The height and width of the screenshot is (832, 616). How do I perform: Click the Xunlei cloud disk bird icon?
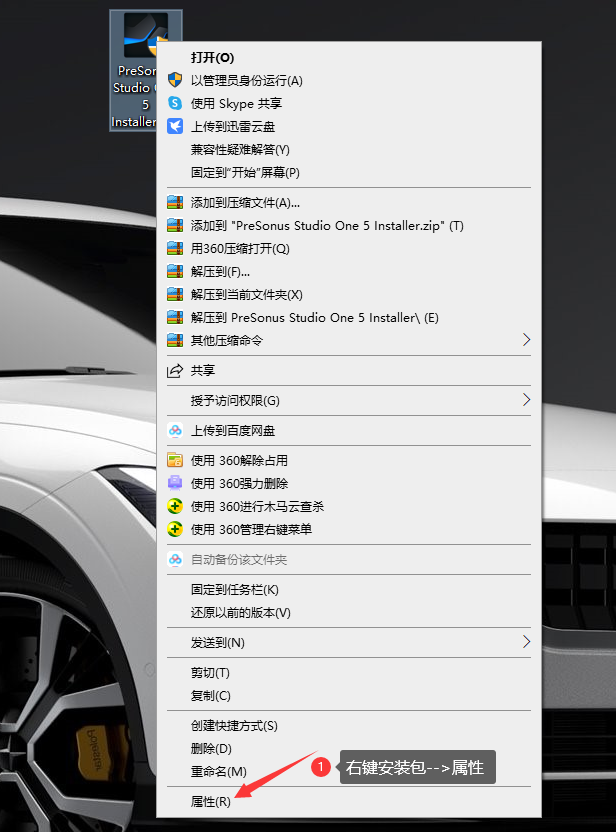coord(175,126)
